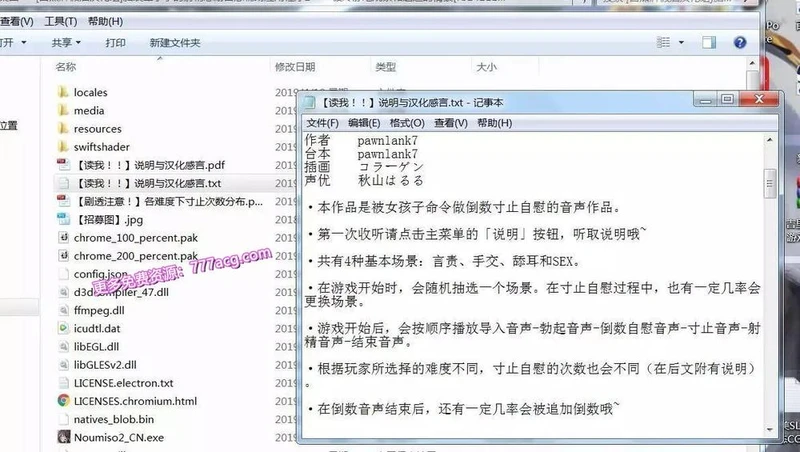The height and width of the screenshot is (452, 800).
Task: Toggle the Explorer preview pane icon
Action: click(709, 42)
